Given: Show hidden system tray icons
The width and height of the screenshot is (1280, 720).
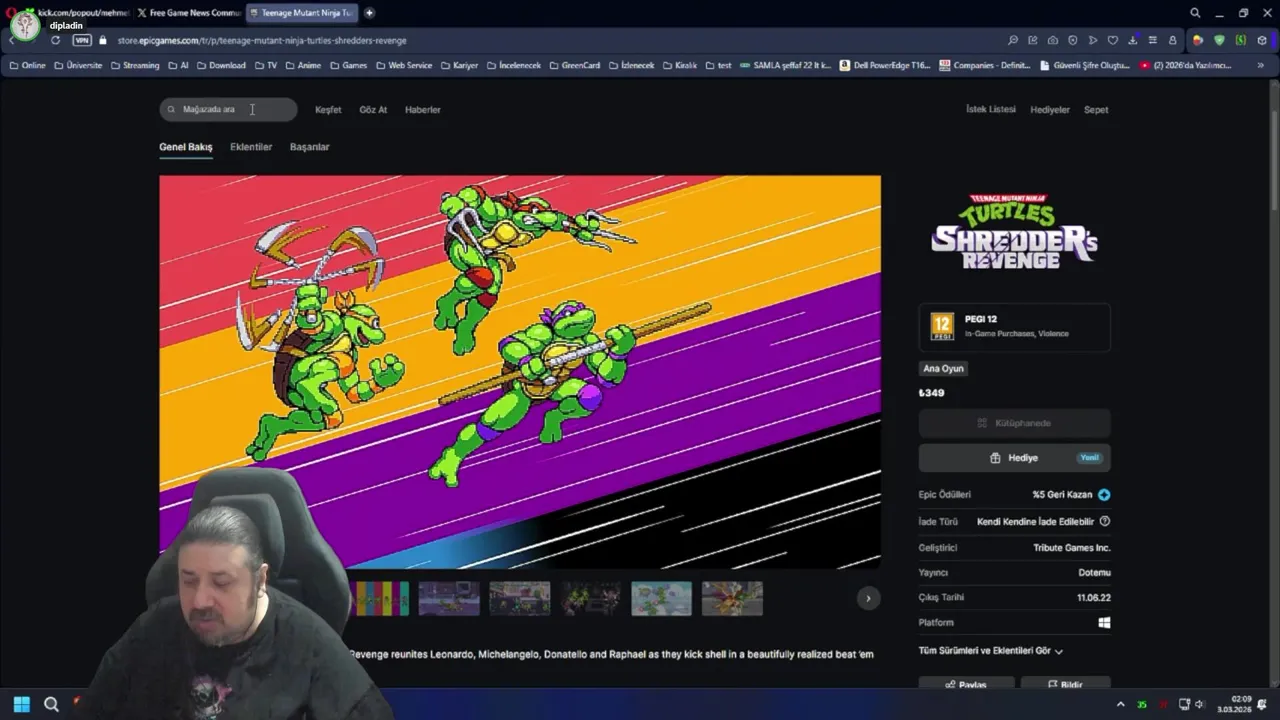Looking at the screenshot, I should pyautogui.click(x=1120, y=705).
